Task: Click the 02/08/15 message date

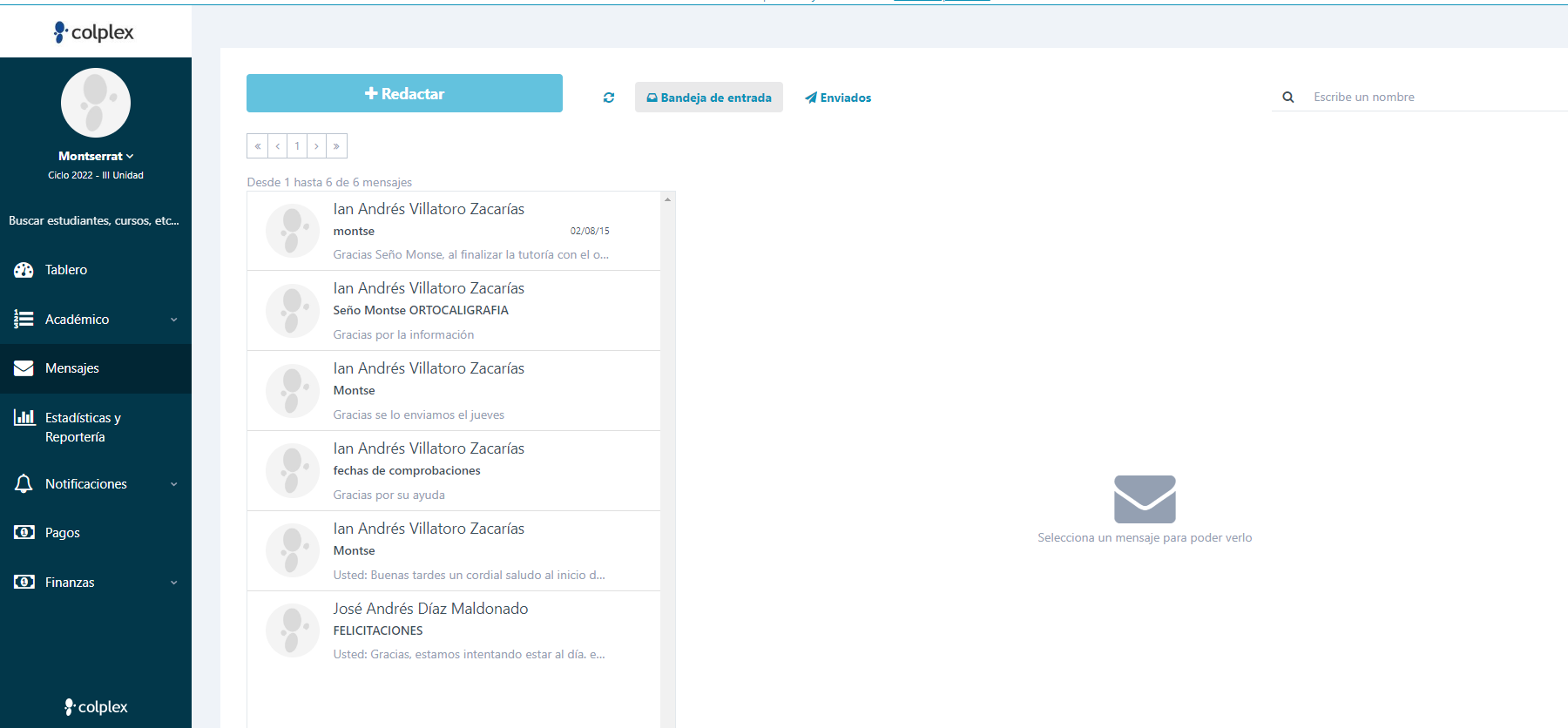Action: (590, 231)
